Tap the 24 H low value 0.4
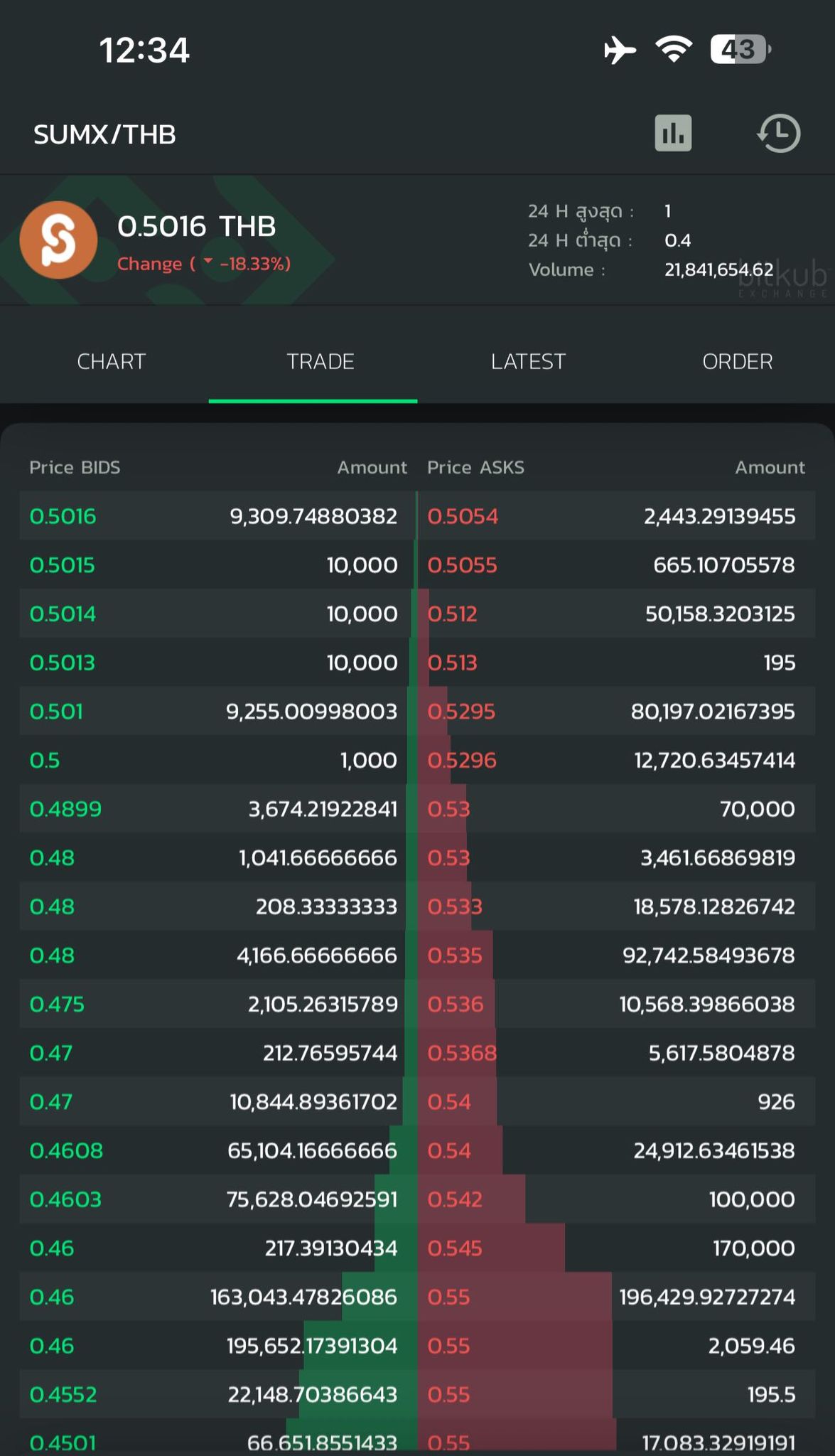Image resolution: width=835 pixels, height=1456 pixels. 678,240
